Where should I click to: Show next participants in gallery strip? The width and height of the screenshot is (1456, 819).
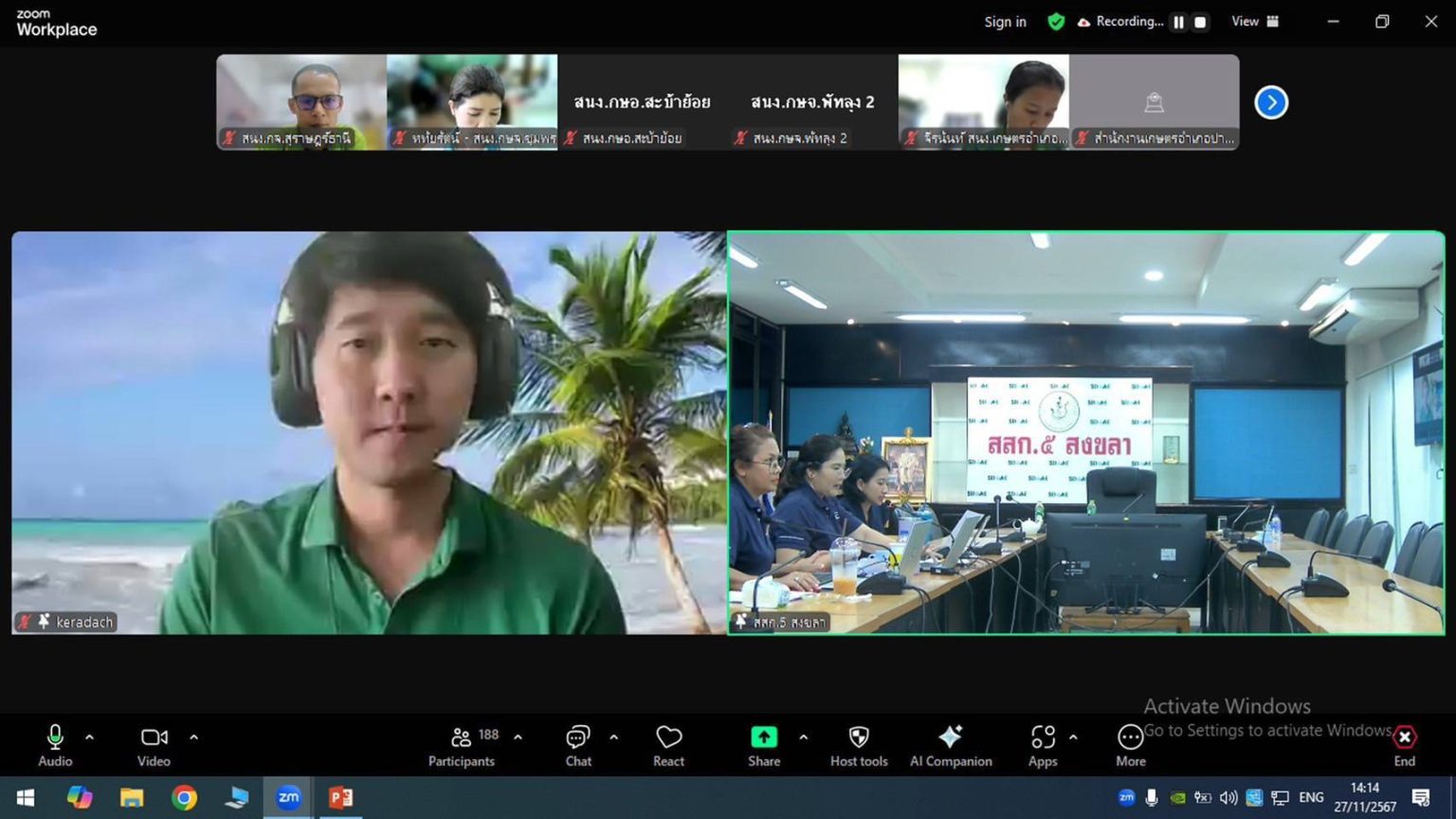click(1271, 102)
